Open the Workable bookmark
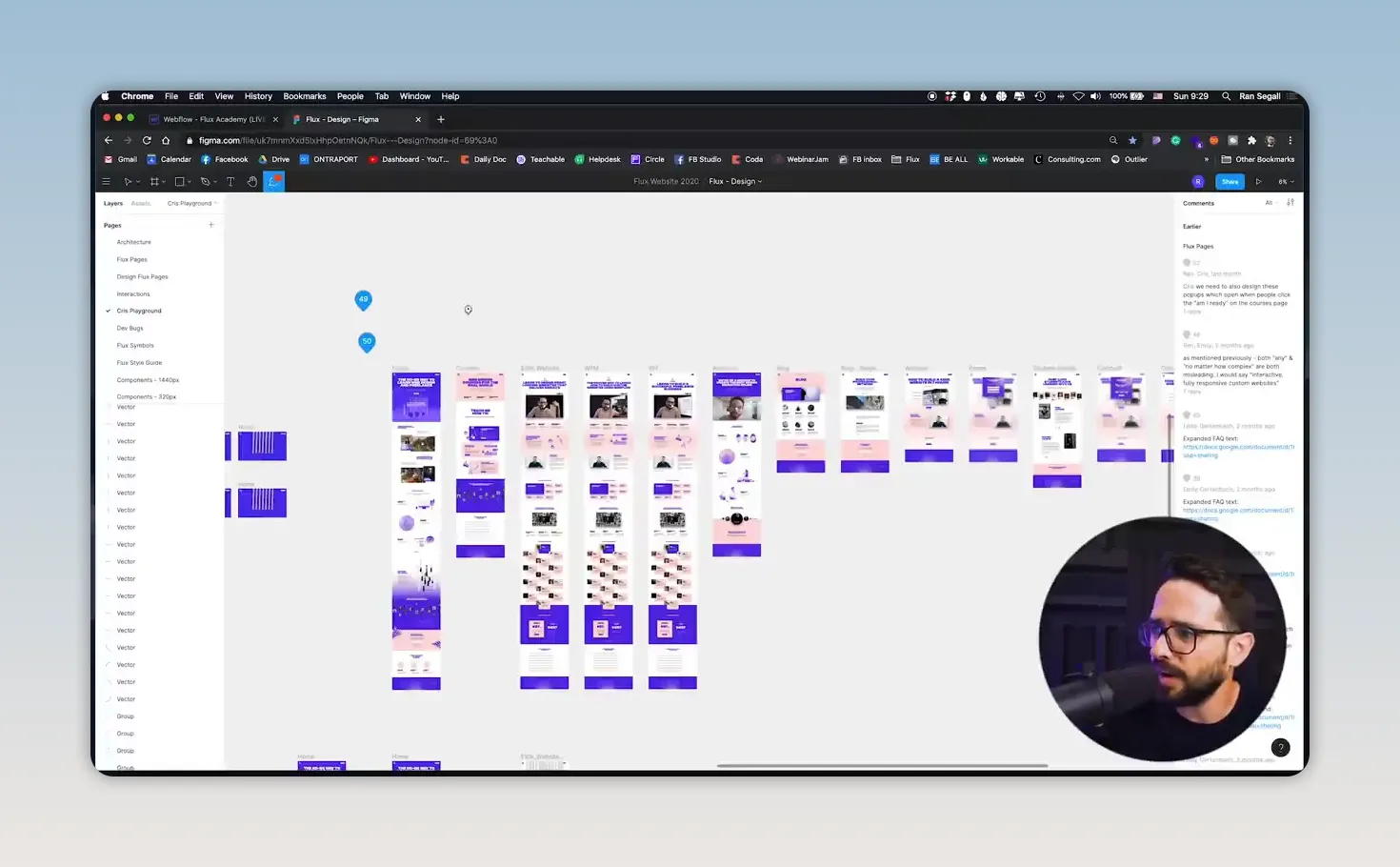This screenshot has height=867, width=1400. click(x=1001, y=160)
